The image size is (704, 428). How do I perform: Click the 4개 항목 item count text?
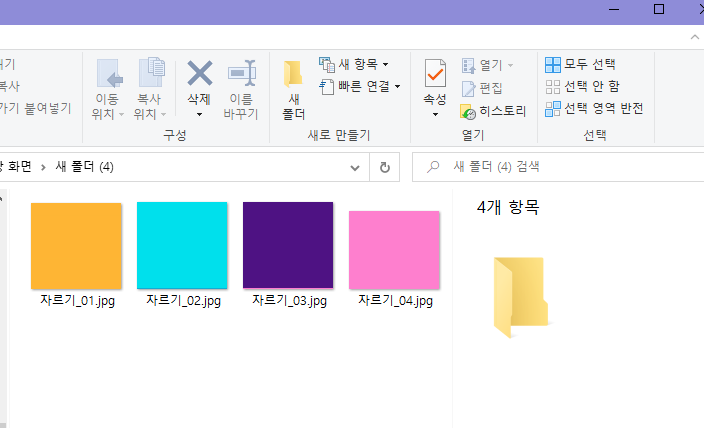point(508,207)
